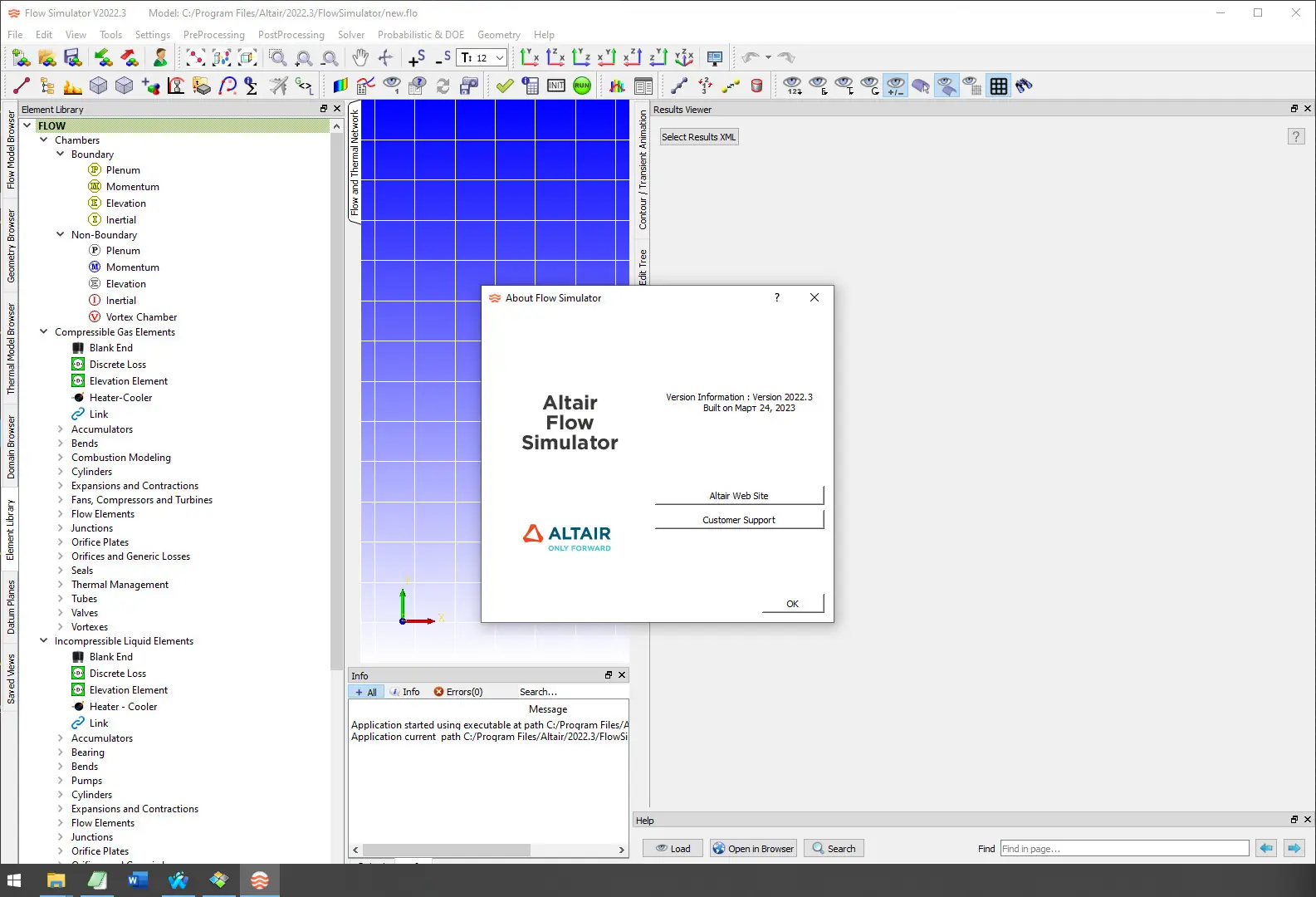Screen dimensions: 1316x897
Task: Toggle the eye icon labeled 123
Action: click(x=793, y=86)
